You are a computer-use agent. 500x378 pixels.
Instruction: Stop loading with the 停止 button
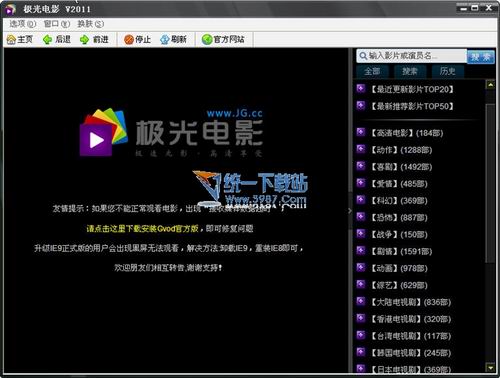pos(137,39)
